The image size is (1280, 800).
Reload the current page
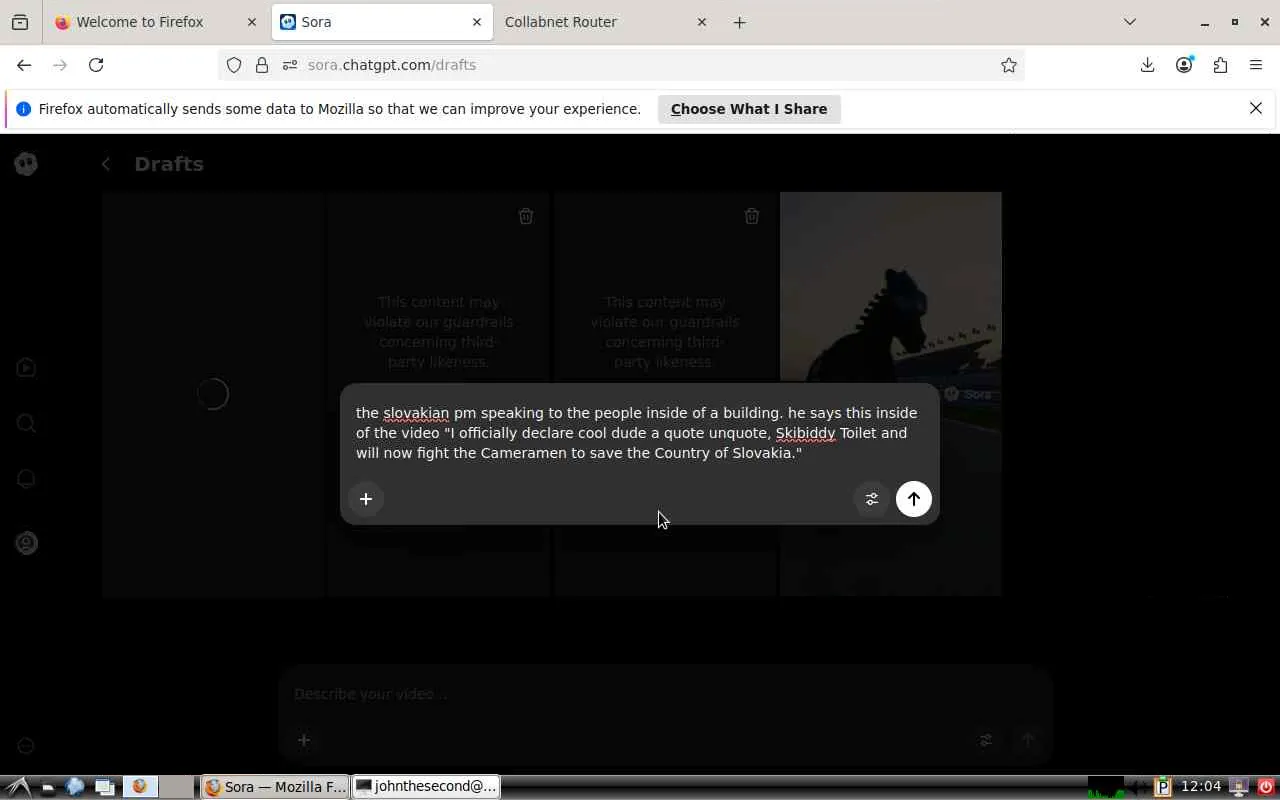pyautogui.click(x=96, y=65)
